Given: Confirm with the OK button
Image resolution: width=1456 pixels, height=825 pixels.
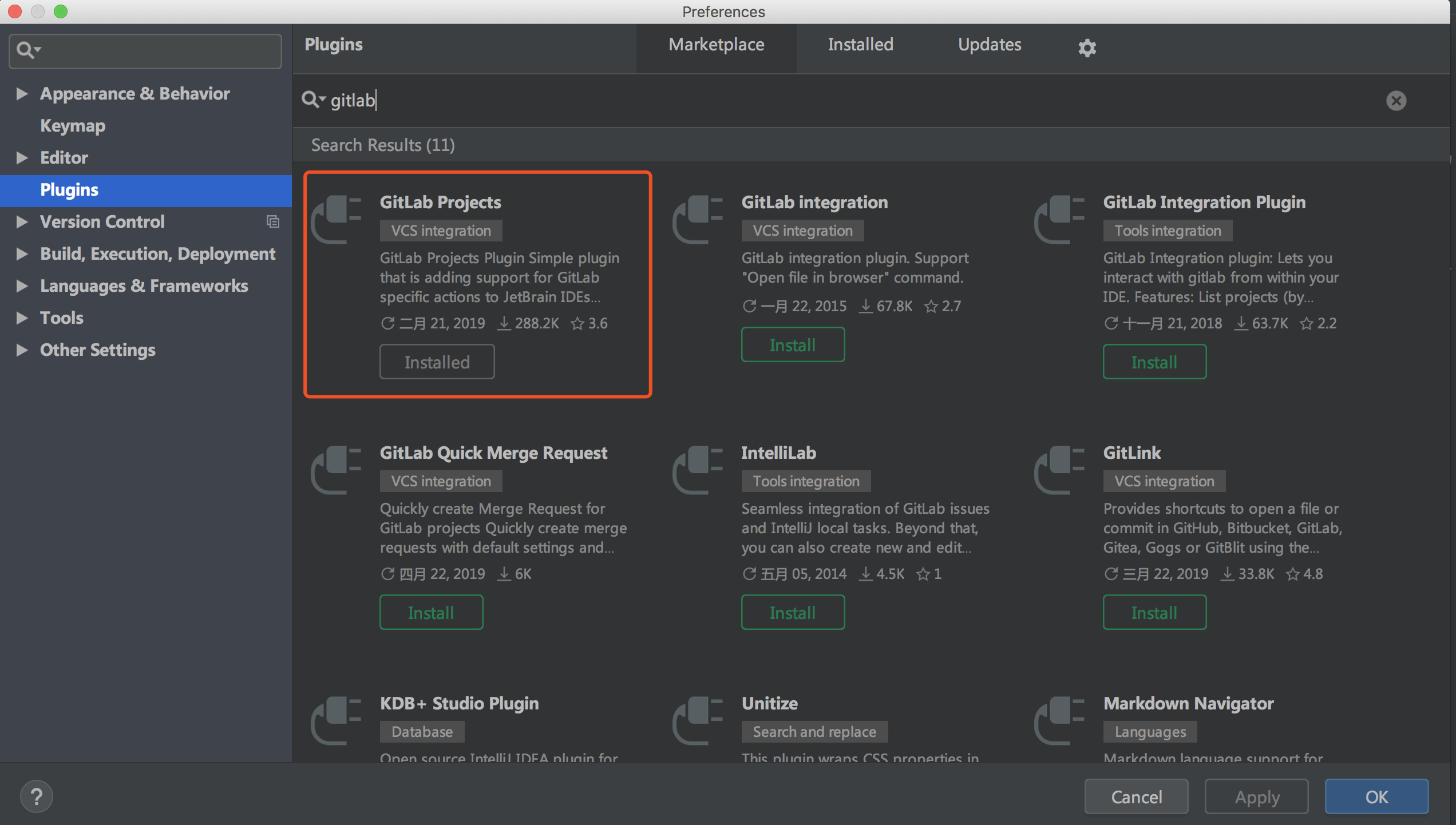Looking at the screenshot, I should (1376, 796).
